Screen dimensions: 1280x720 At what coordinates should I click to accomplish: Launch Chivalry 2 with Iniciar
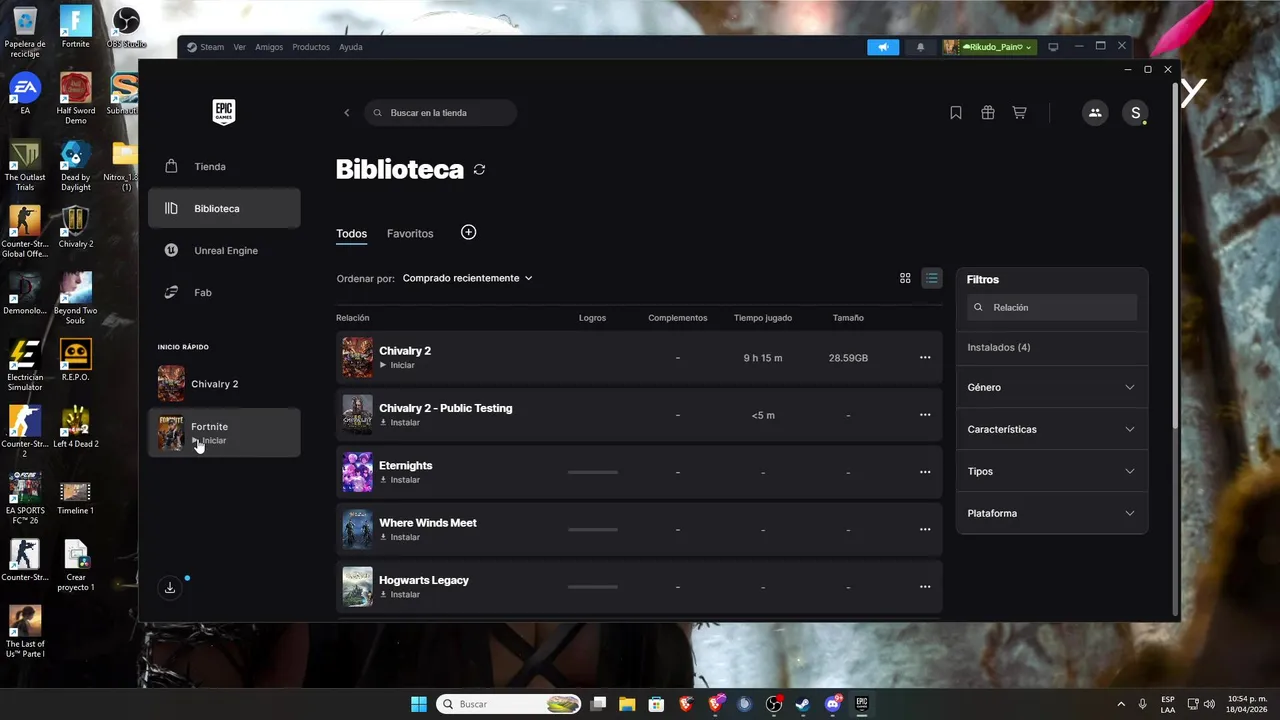click(x=397, y=365)
